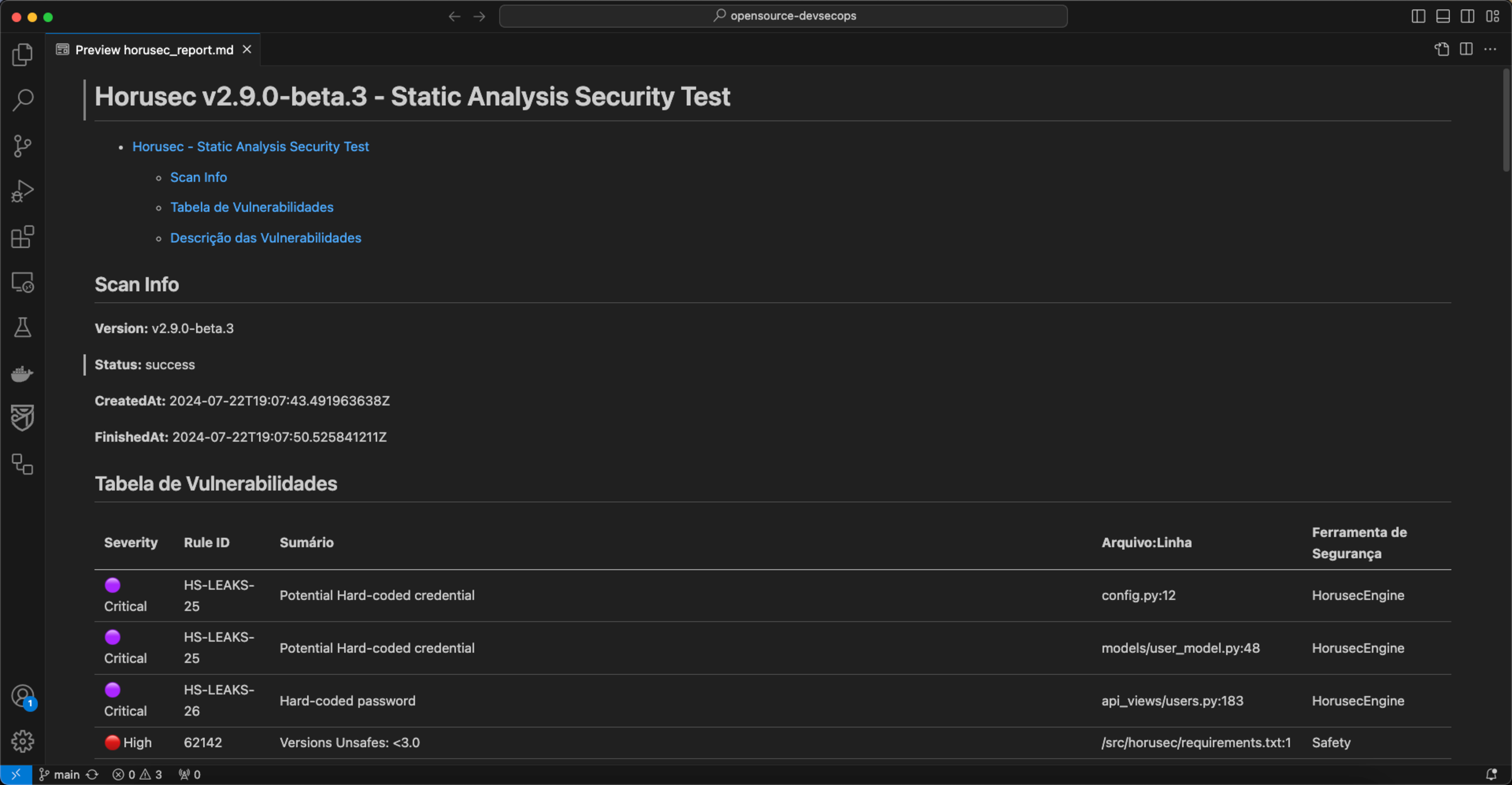This screenshot has height=785, width=1512.
Task: Click the High severity cell
Action: (128, 743)
